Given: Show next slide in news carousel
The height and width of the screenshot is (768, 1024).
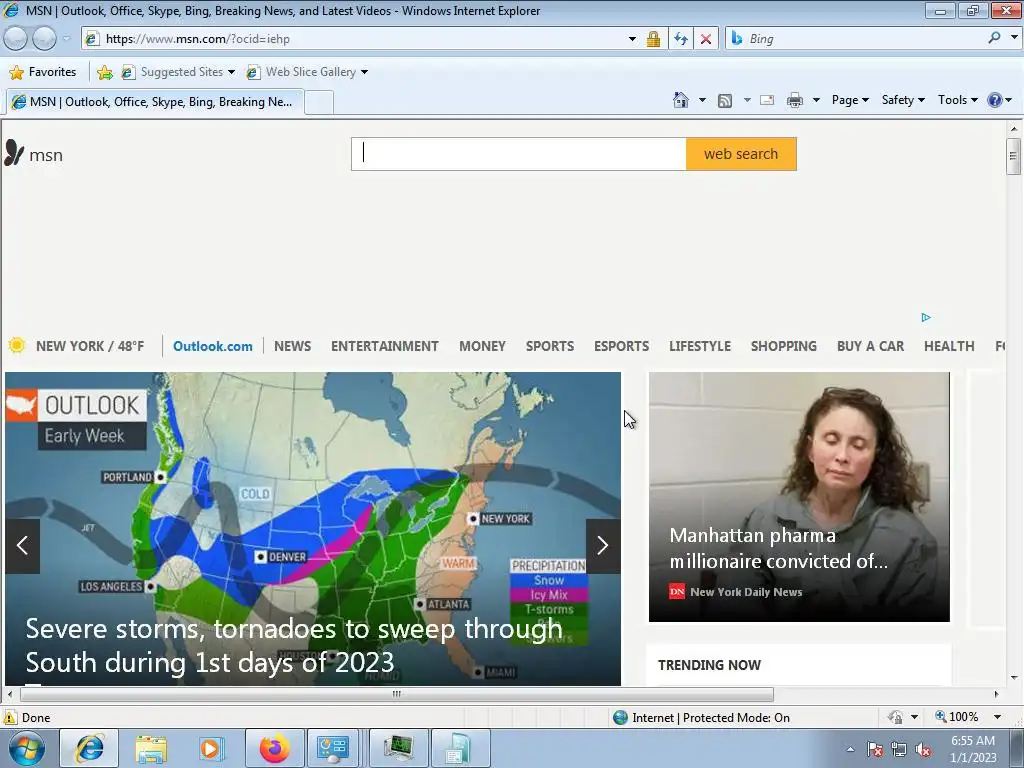Looking at the screenshot, I should point(603,546).
